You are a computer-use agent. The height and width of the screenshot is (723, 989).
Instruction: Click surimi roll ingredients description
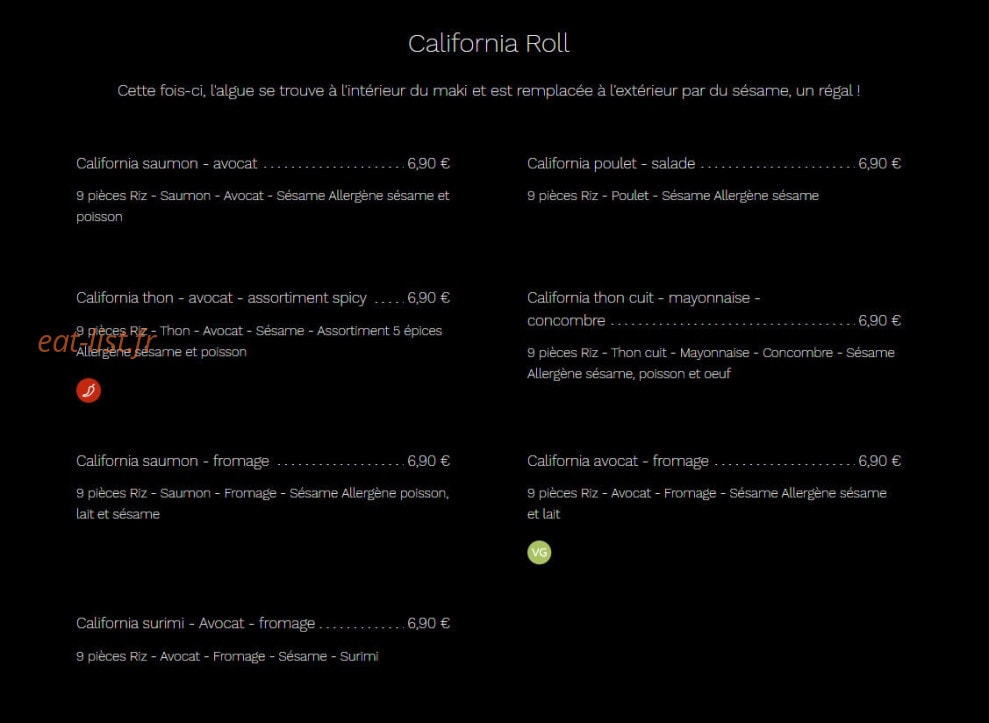(227, 656)
